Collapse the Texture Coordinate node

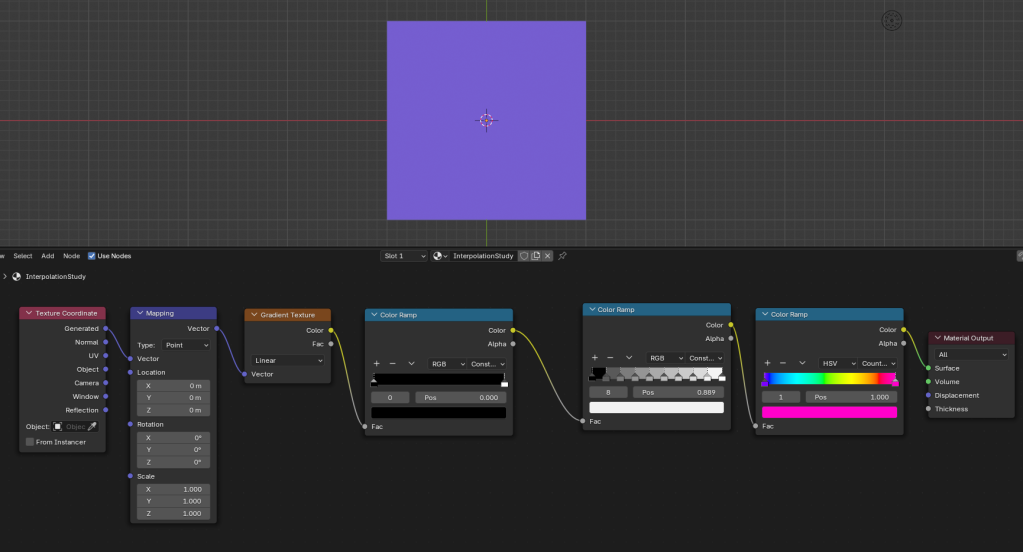click(x=28, y=313)
